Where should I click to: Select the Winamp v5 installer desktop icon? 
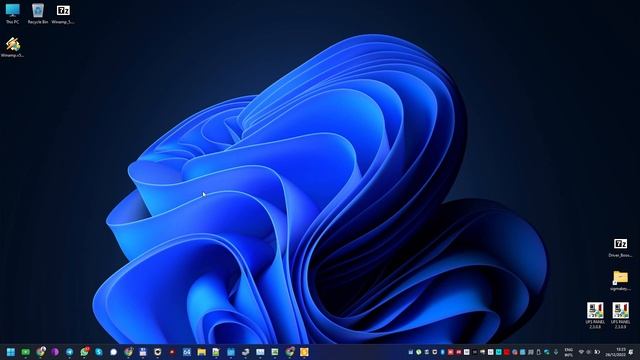click(13, 47)
